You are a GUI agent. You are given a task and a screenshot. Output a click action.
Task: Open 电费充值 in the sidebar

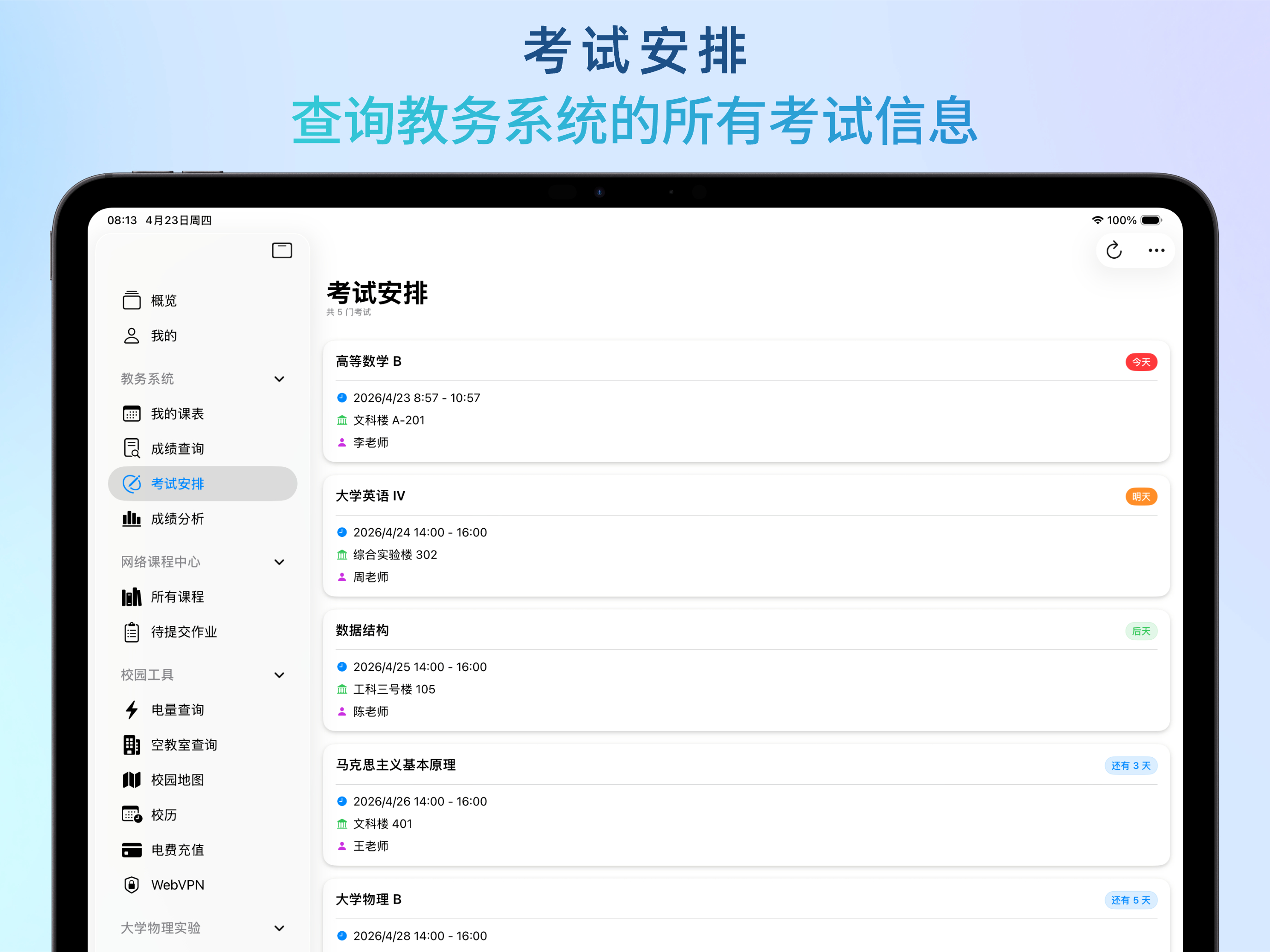point(202,850)
